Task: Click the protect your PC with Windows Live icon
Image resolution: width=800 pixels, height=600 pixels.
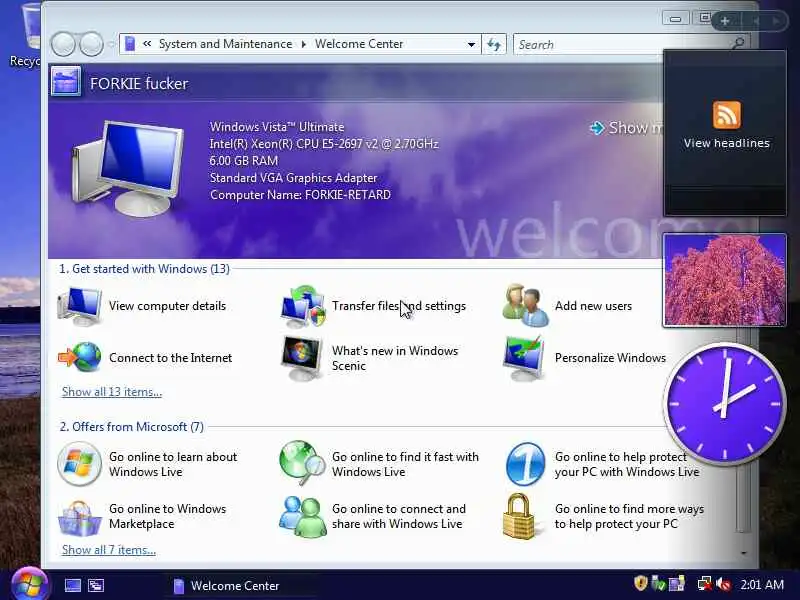Action: click(525, 464)
